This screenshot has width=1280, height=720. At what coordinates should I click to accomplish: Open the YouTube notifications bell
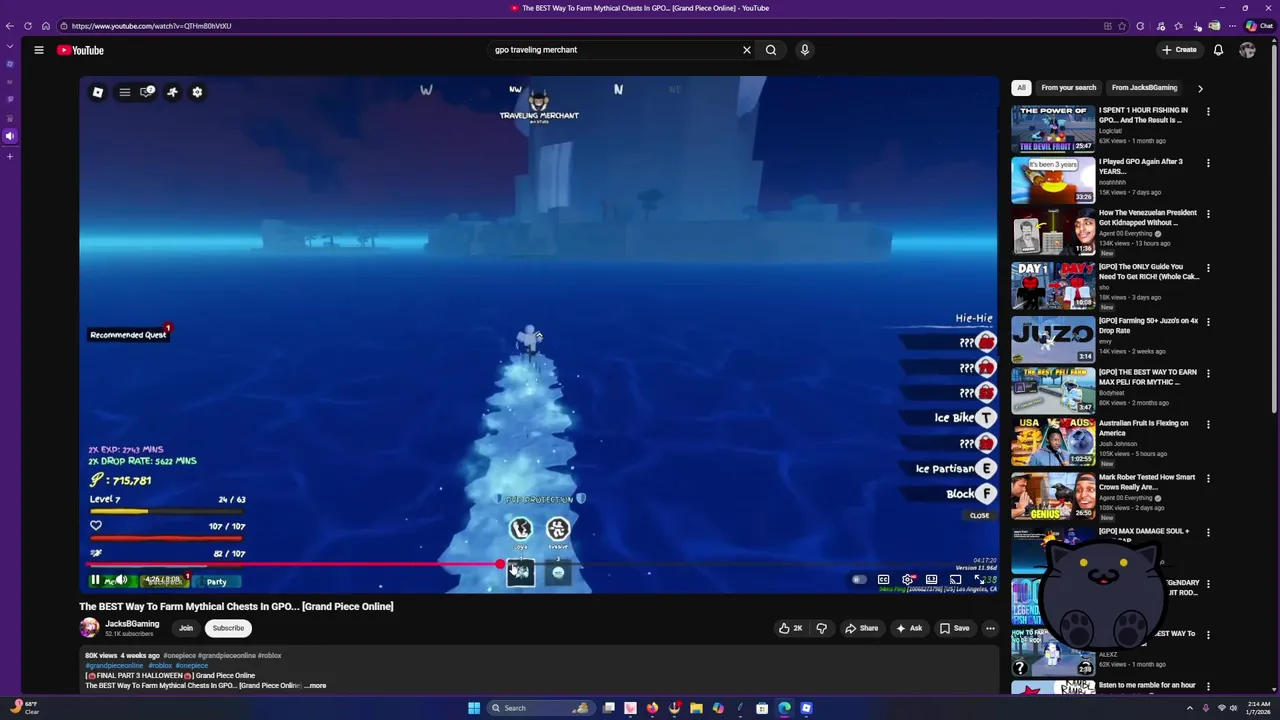(1218, 50)
